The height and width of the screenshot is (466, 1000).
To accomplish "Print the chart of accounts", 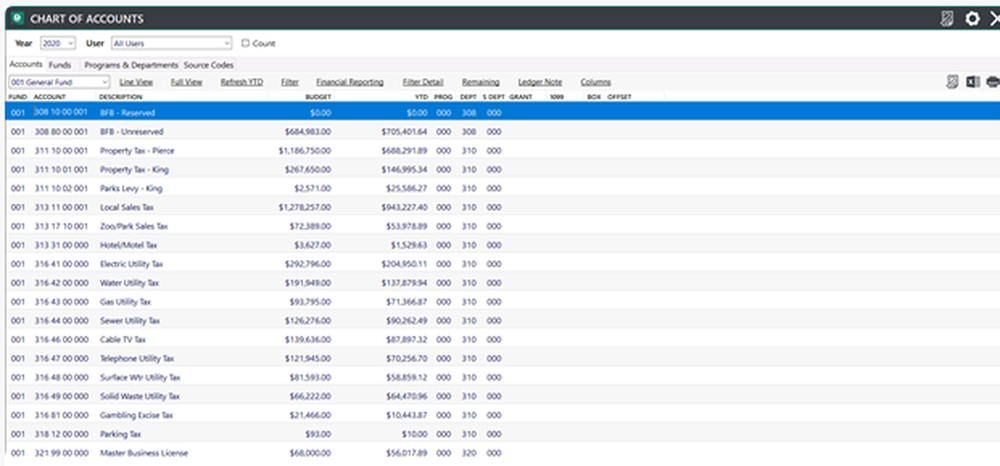I will point(993,82).
